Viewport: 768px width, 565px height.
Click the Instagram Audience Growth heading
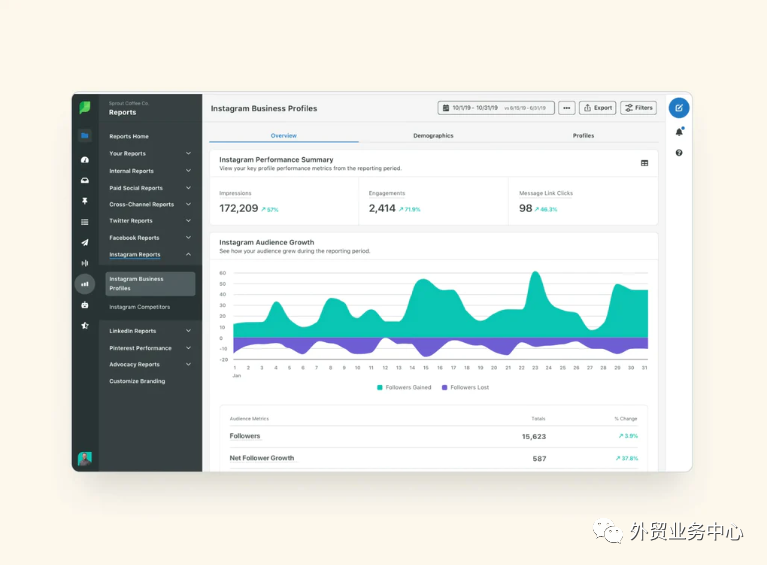[x=267, y=242]
